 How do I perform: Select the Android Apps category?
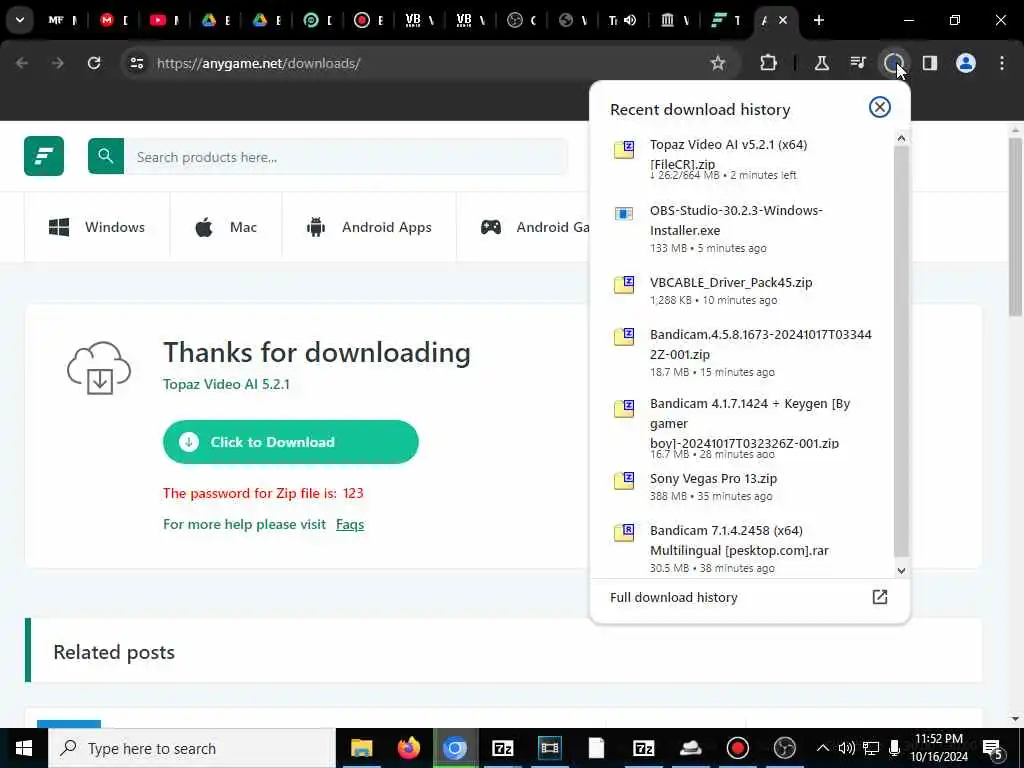tap(369, 227)
